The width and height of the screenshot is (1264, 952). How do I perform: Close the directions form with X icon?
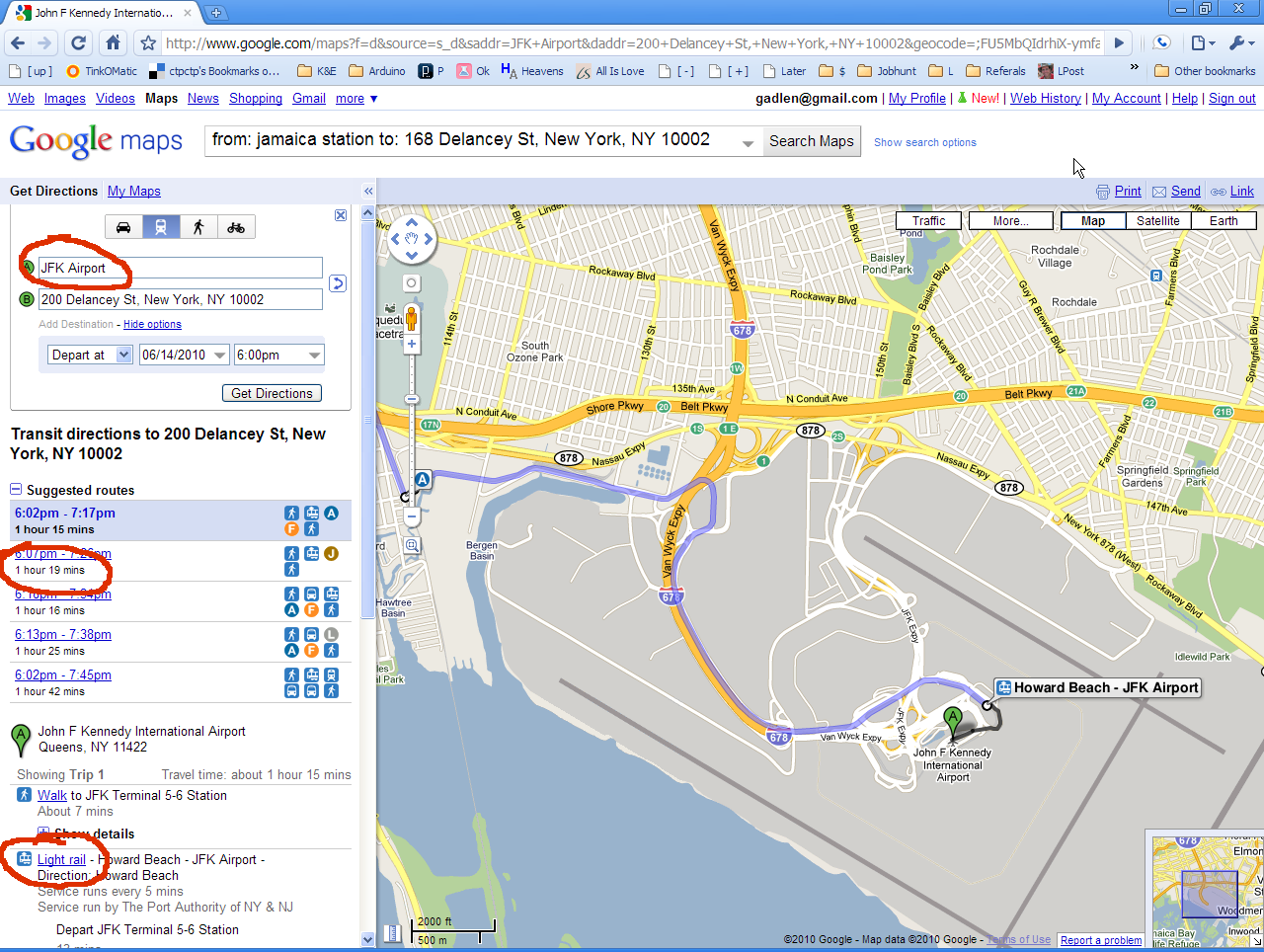pos(341,215)
